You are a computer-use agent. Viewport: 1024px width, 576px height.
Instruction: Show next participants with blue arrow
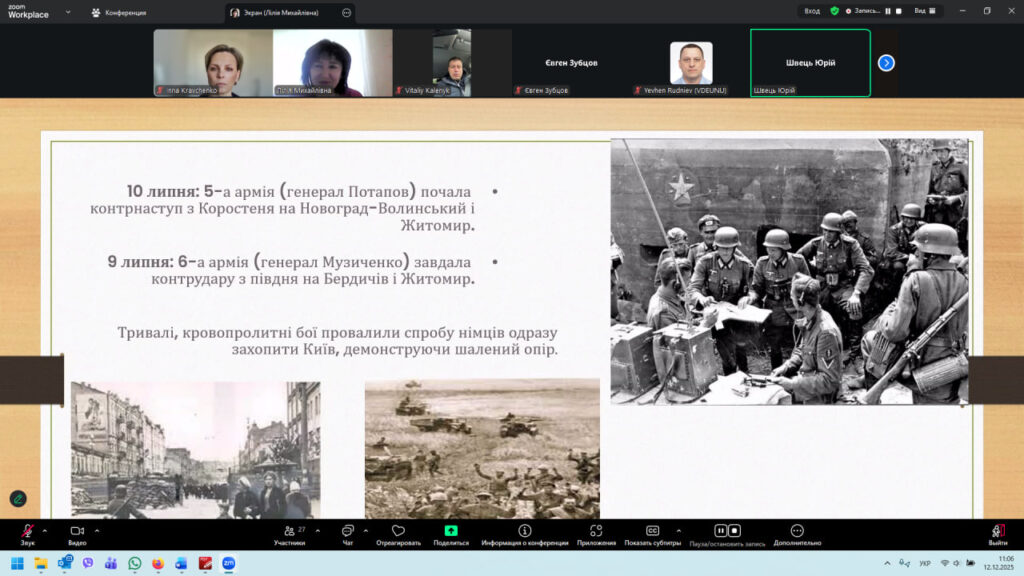tap(886, 63)
